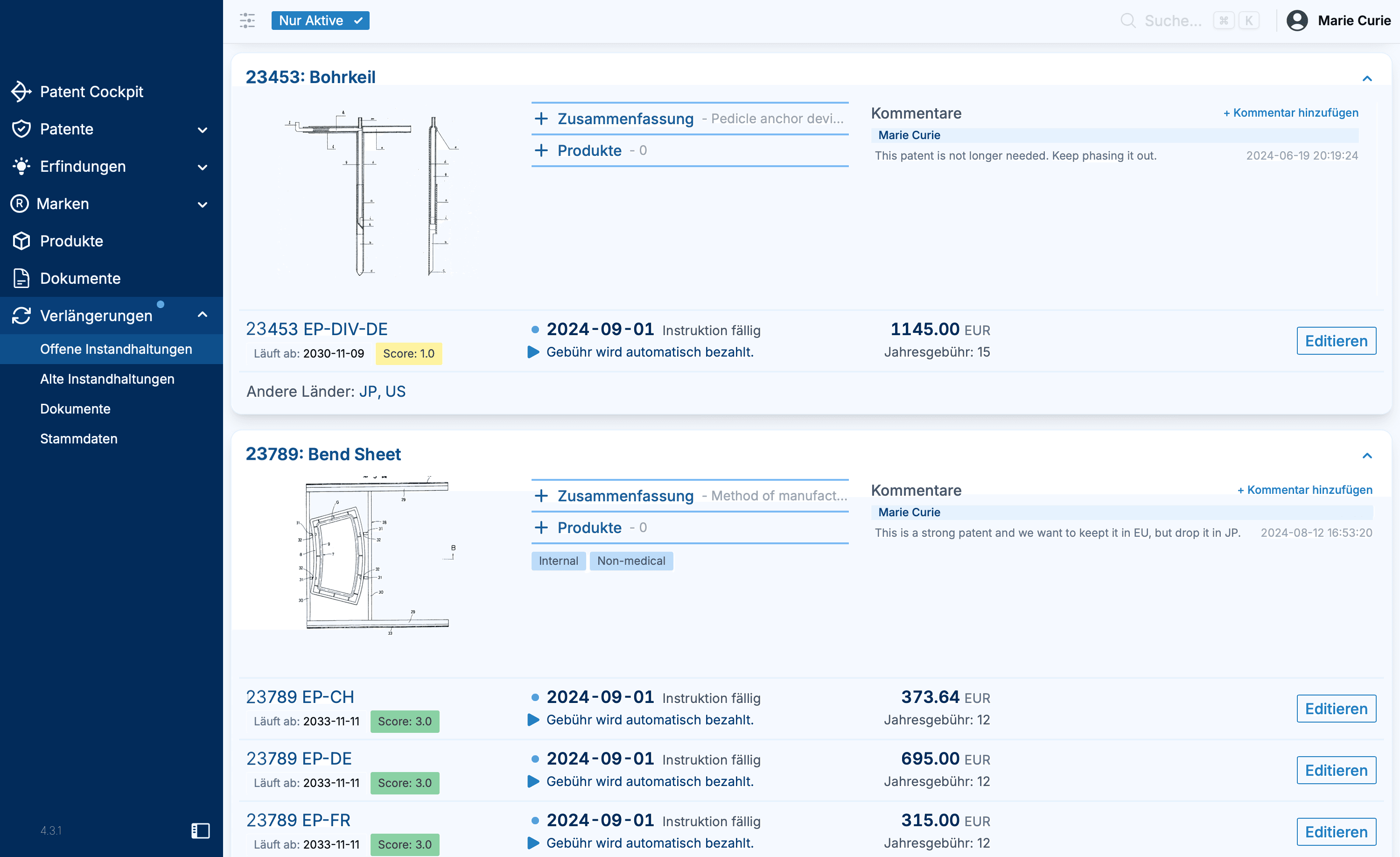Image resolution: width=1400 pixels, height=857 pixels.
Task: Click the Patent Cockpit logo icon
Action: (x=21, y=91)
